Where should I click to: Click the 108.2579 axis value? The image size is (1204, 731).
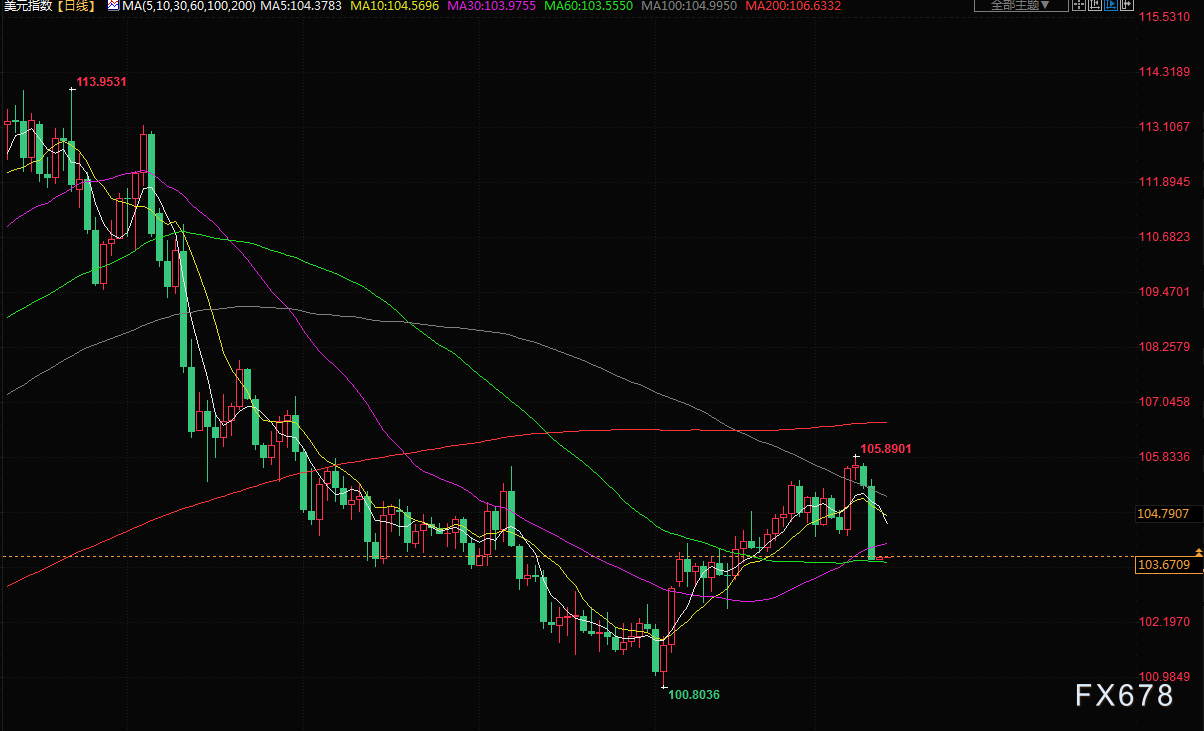click(x=1164, y=347)
